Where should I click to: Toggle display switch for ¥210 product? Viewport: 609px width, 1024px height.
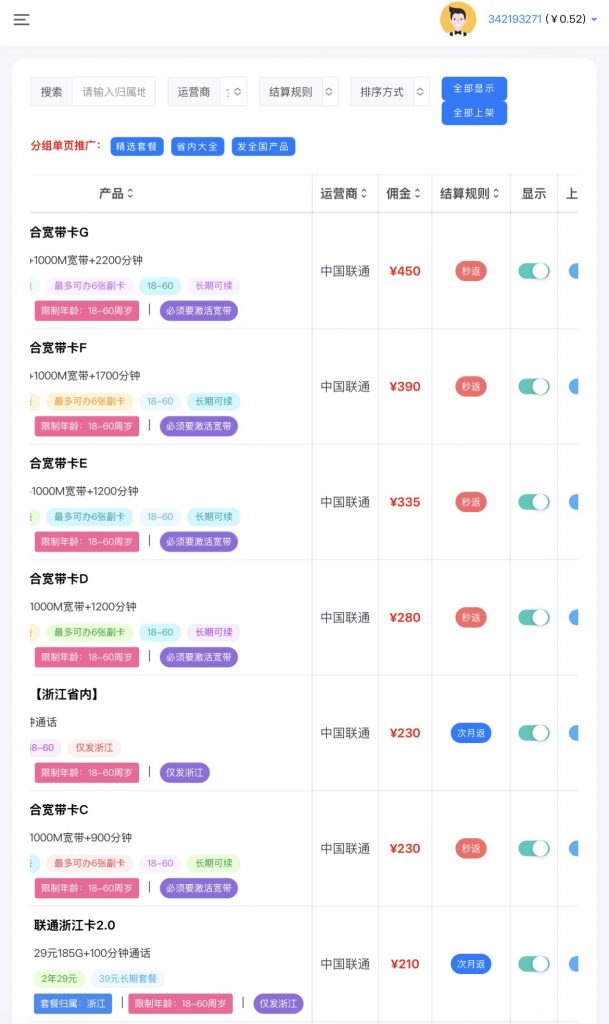point(534,964)
